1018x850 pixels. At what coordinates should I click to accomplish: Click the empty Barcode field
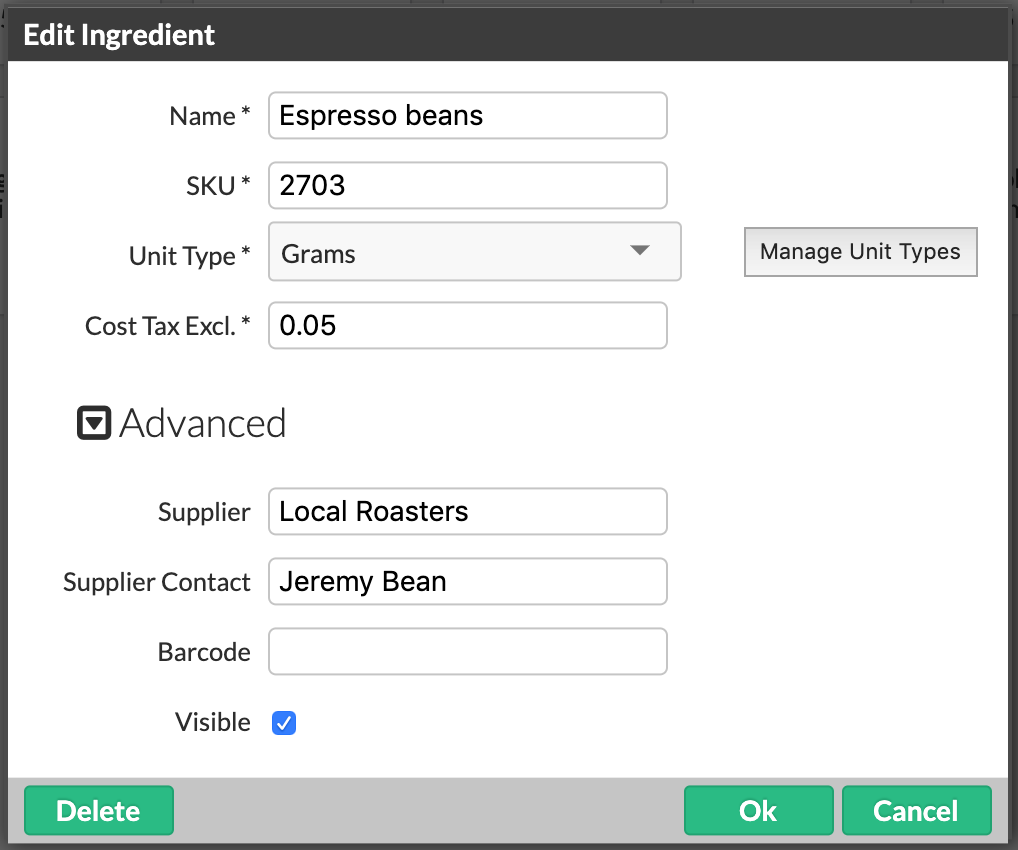pyautogui.click(x=467, y=651)
